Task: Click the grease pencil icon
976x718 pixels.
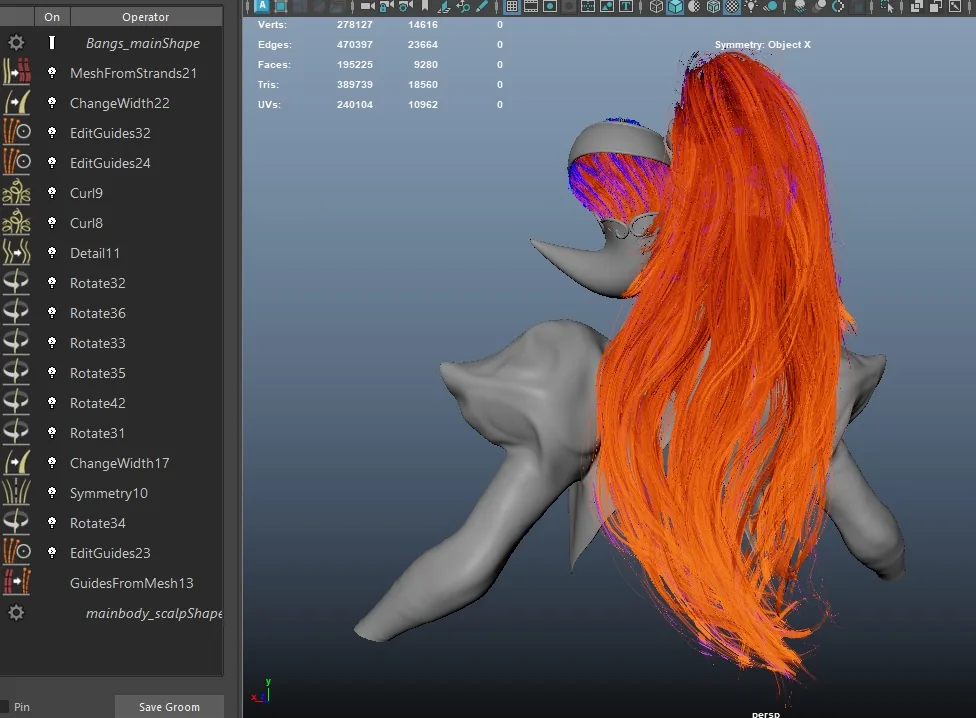Action: 482,6
